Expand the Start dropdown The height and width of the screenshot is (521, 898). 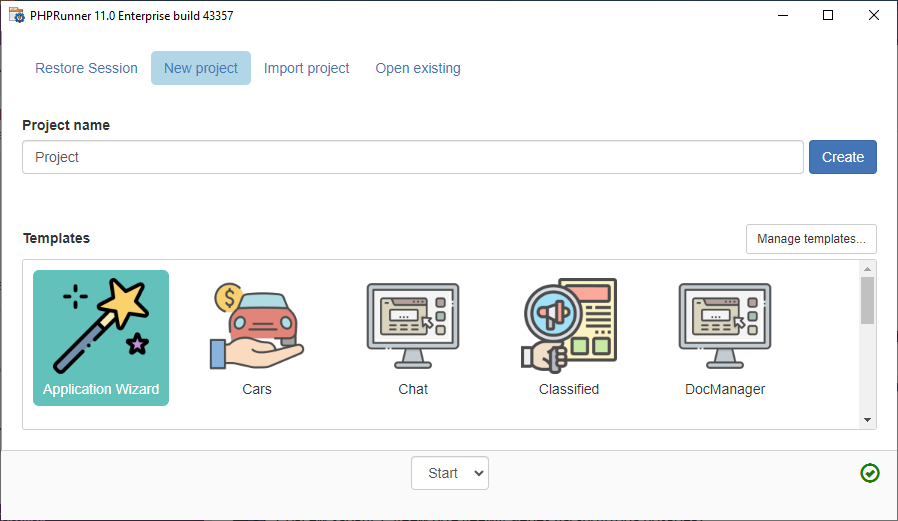[450, 473]
